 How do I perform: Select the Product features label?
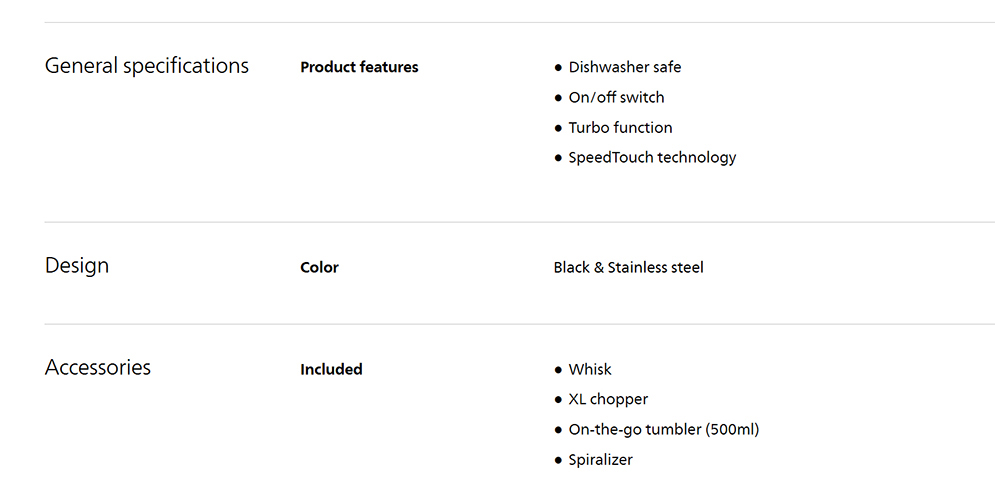(x=359, y=67)
